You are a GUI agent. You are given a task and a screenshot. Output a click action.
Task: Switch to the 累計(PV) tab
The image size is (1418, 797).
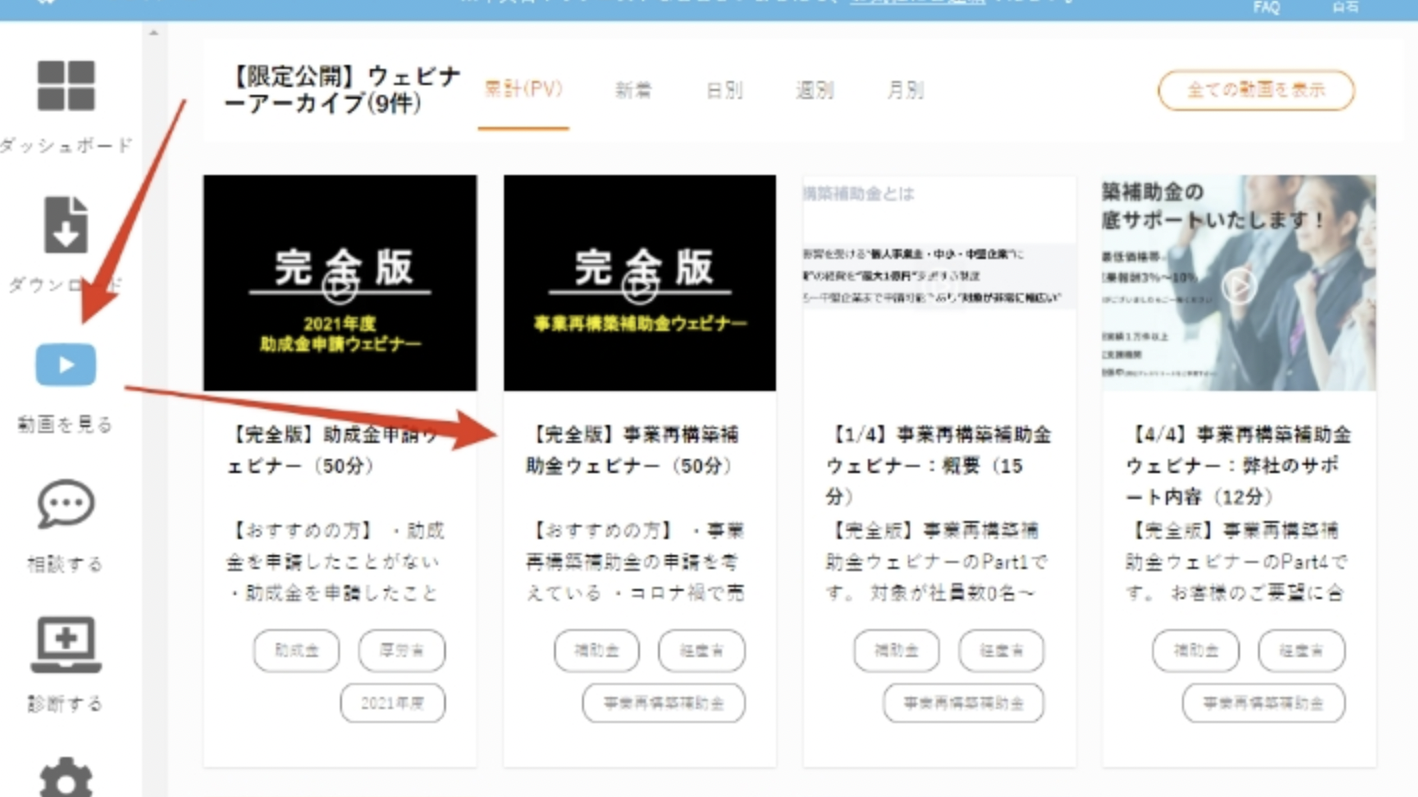pyautogui.click(x=523, y=90)
